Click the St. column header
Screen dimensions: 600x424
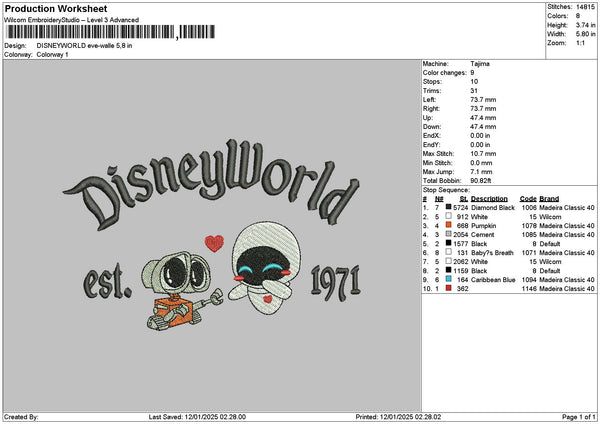click(x=464, y=199)
